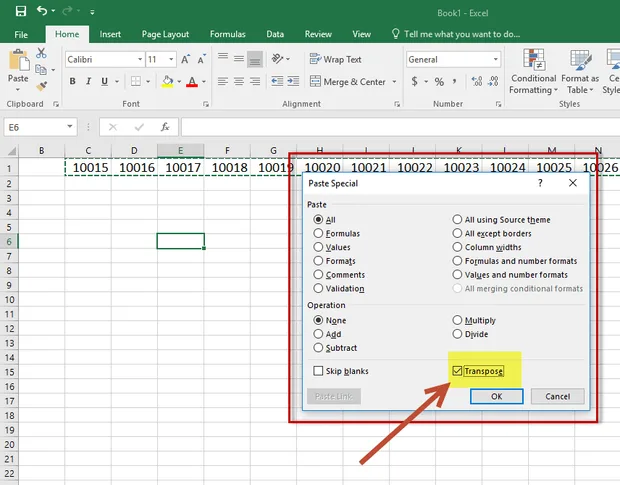Click the Increase Font Size icon
This screenshot has height=485, width=620.
185,59
